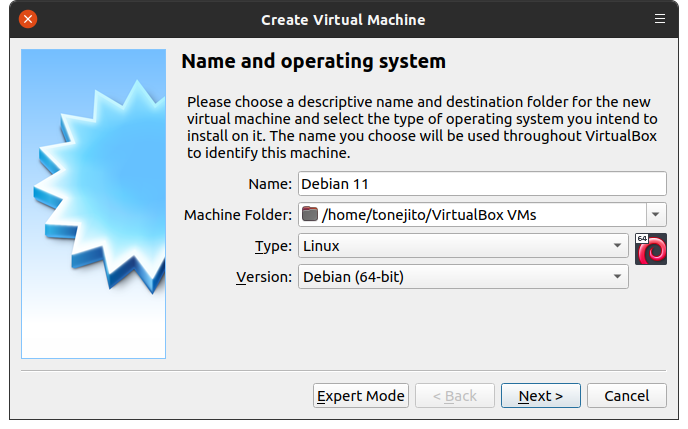Screen dimensions: 688x429
Task: Expand the Machine Folder dropdown arrow
Action: (x=656, y=214)
